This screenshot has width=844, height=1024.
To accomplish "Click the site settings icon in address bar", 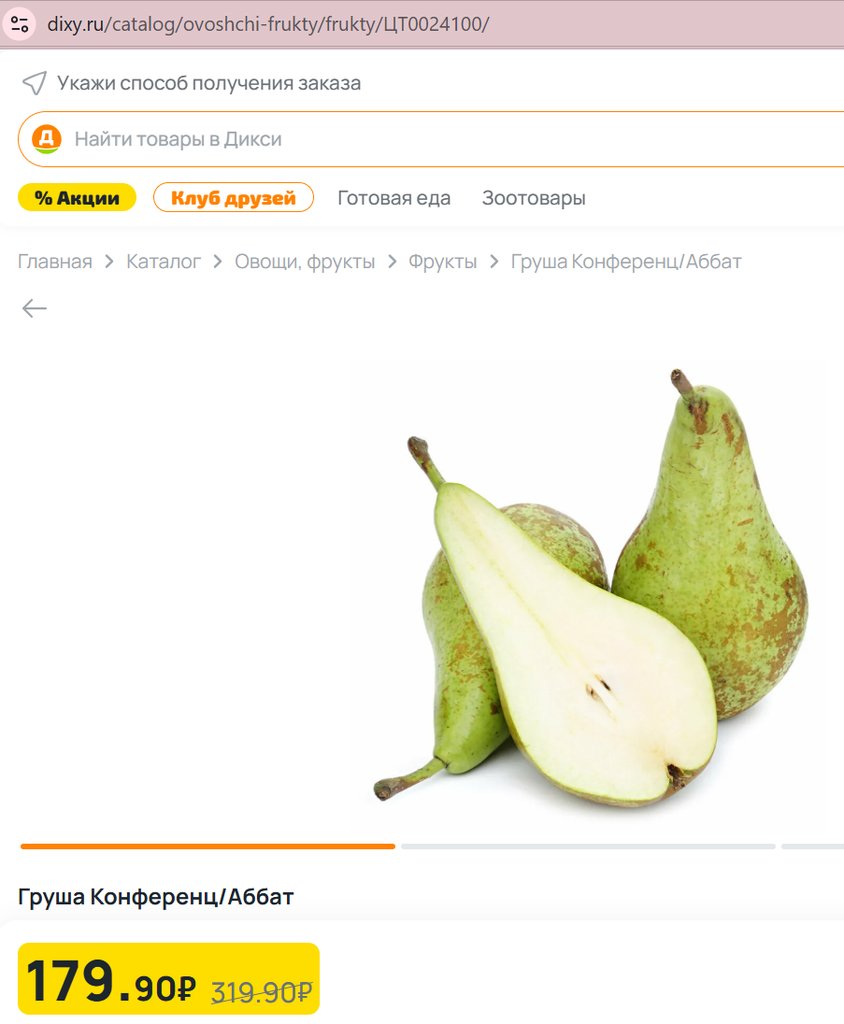I will 20,24.
